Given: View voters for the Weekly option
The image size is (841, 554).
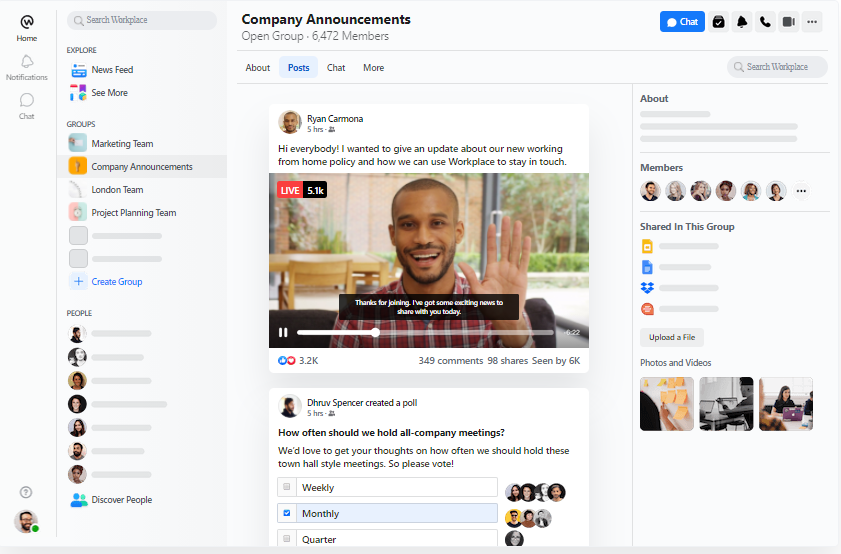Looking at the screenshot, I should [535, 492].
